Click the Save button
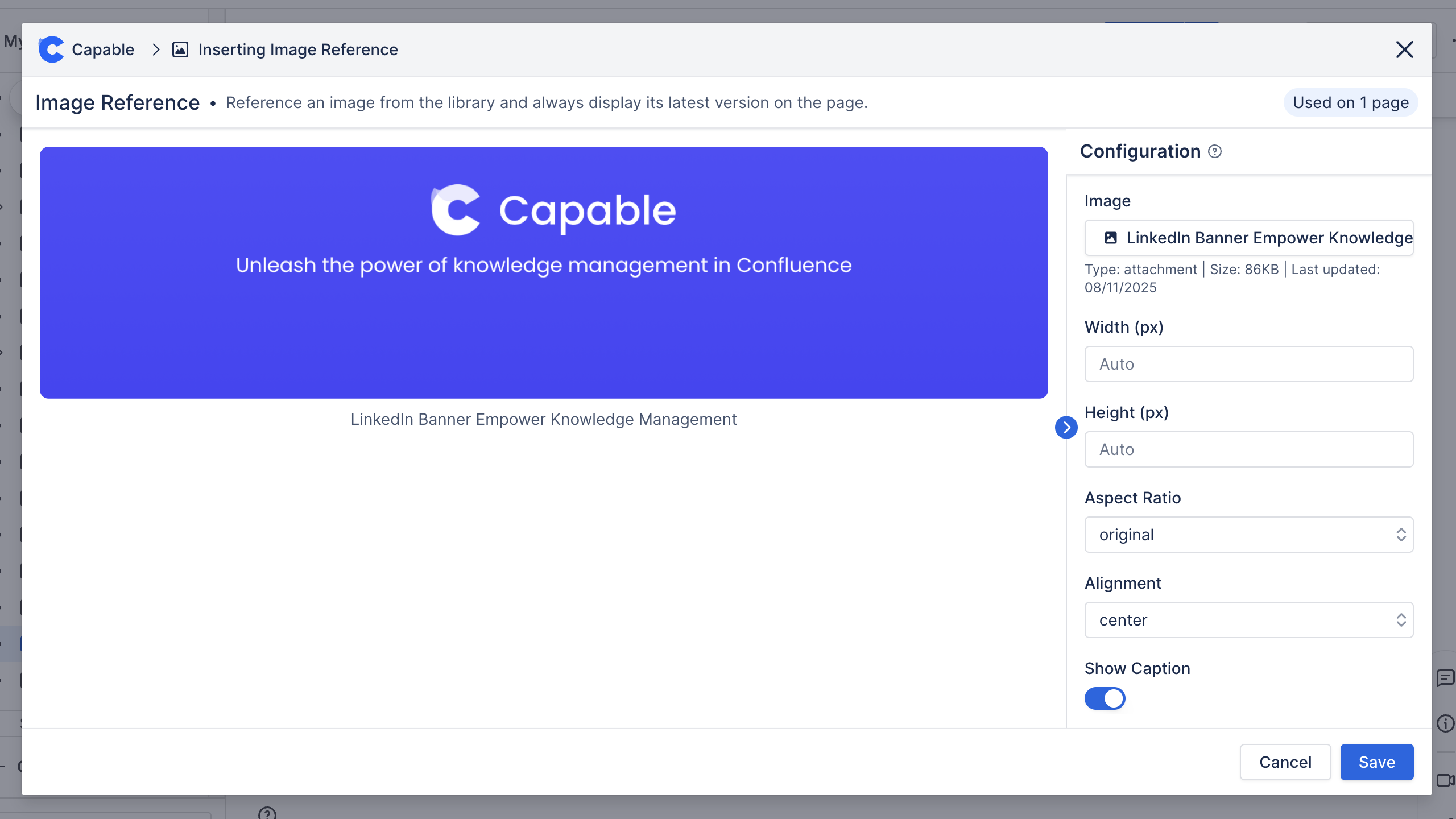Image resolution: width=1456 pixels, height=819 pixels. (1376, 762)
